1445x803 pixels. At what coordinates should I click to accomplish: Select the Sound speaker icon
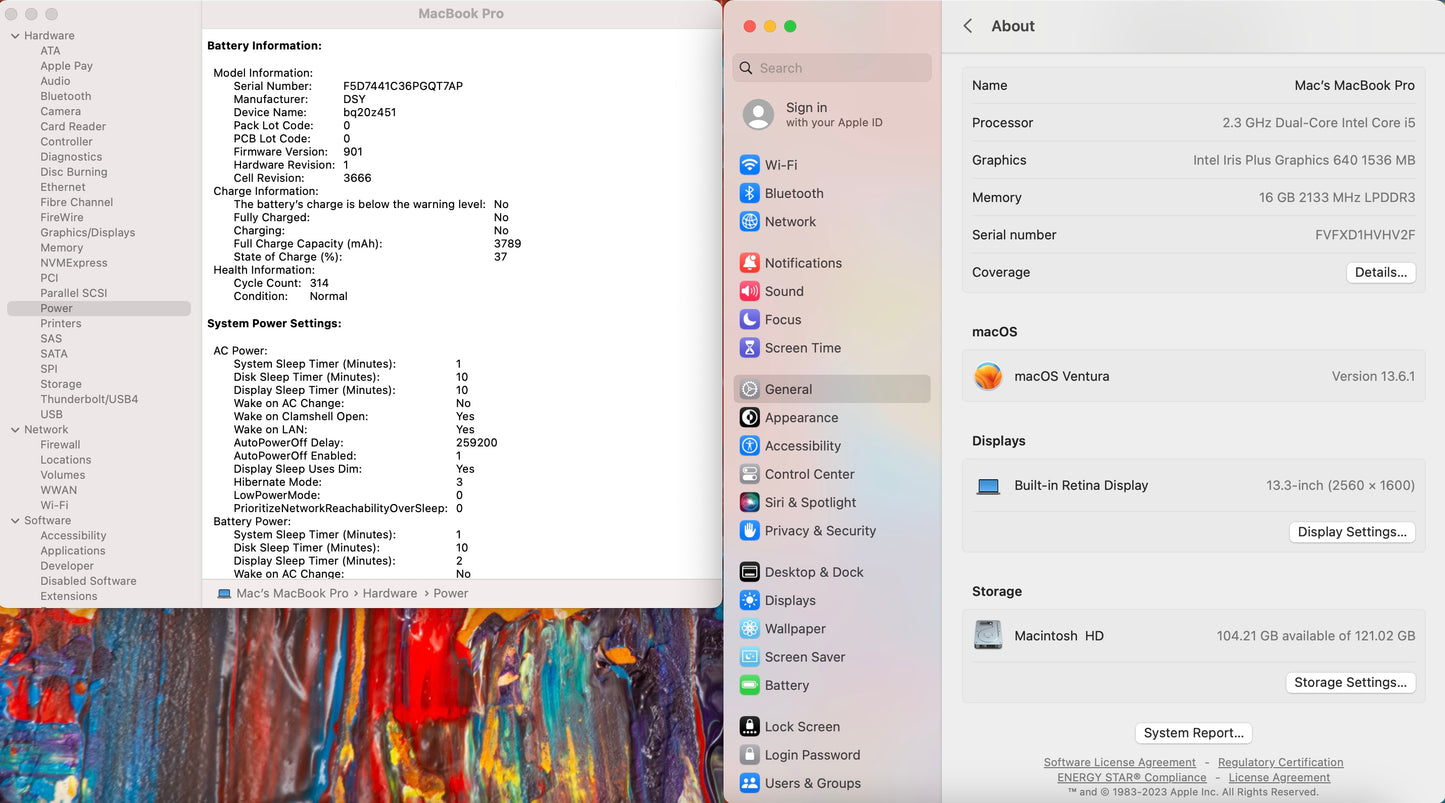[749, 291]
